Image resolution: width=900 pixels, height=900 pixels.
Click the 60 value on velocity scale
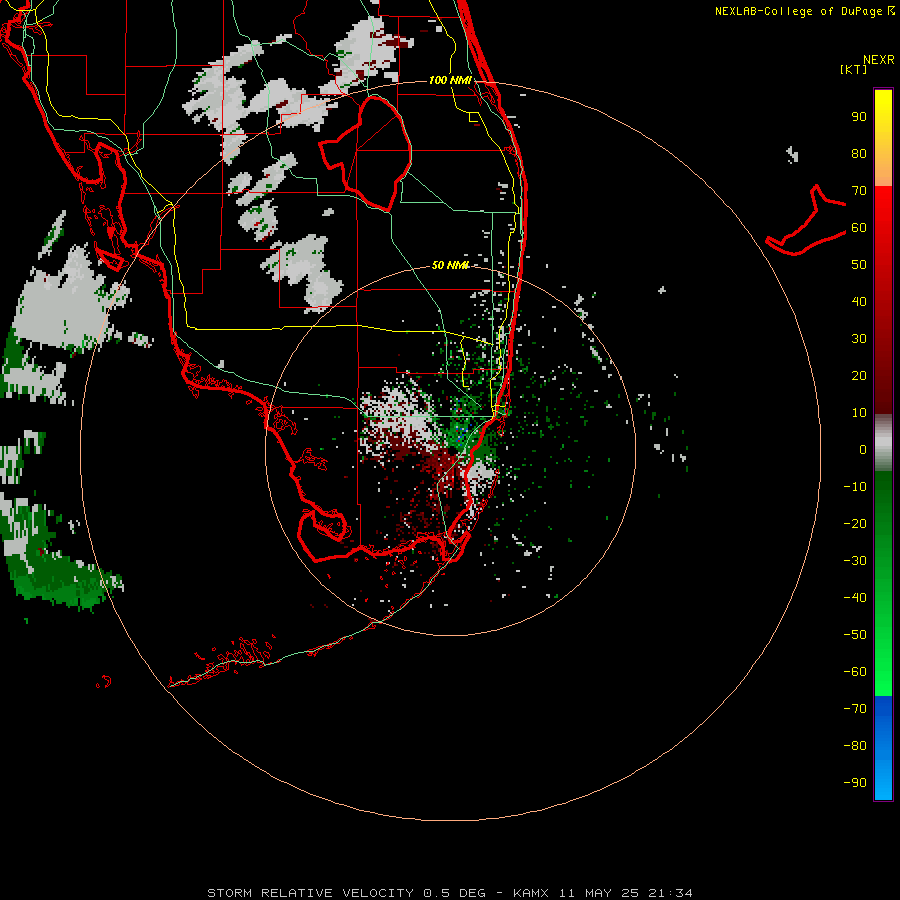coord(859,228)
